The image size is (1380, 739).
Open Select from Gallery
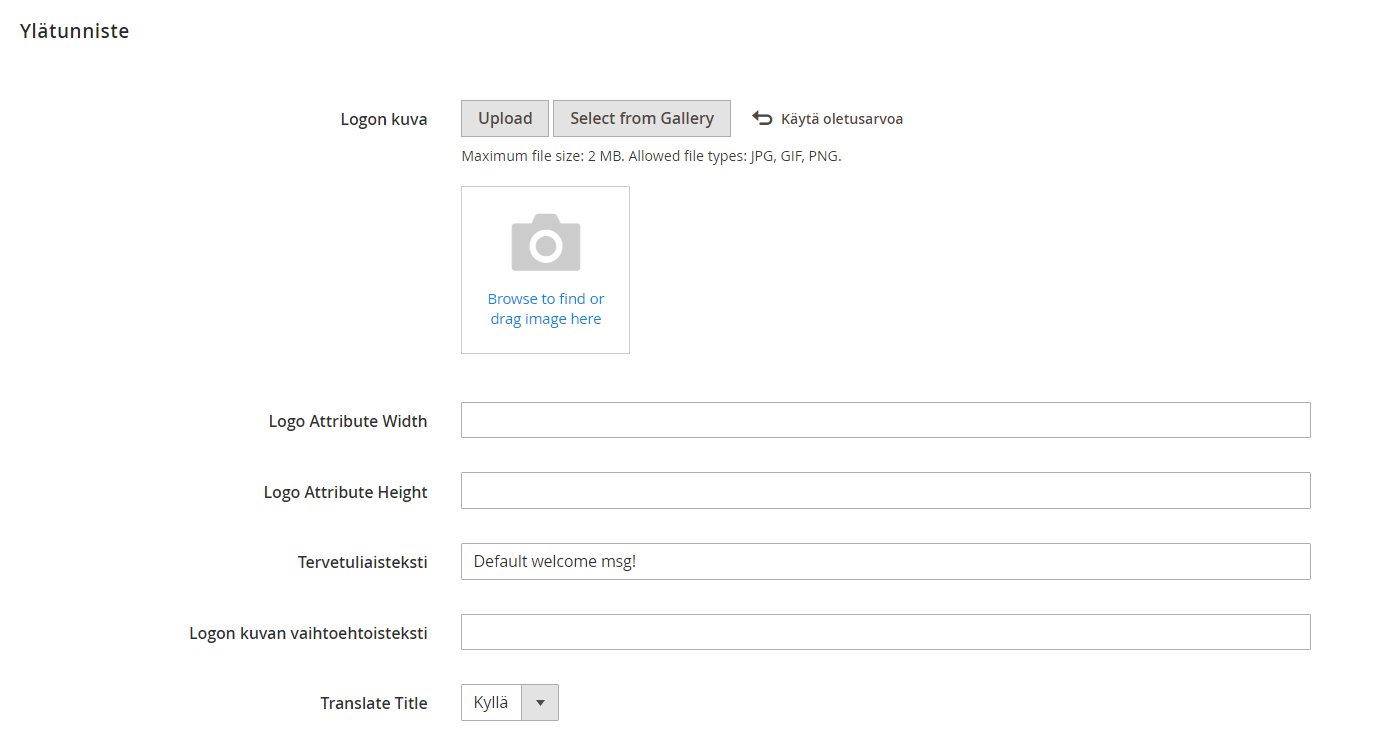[641, 118]
